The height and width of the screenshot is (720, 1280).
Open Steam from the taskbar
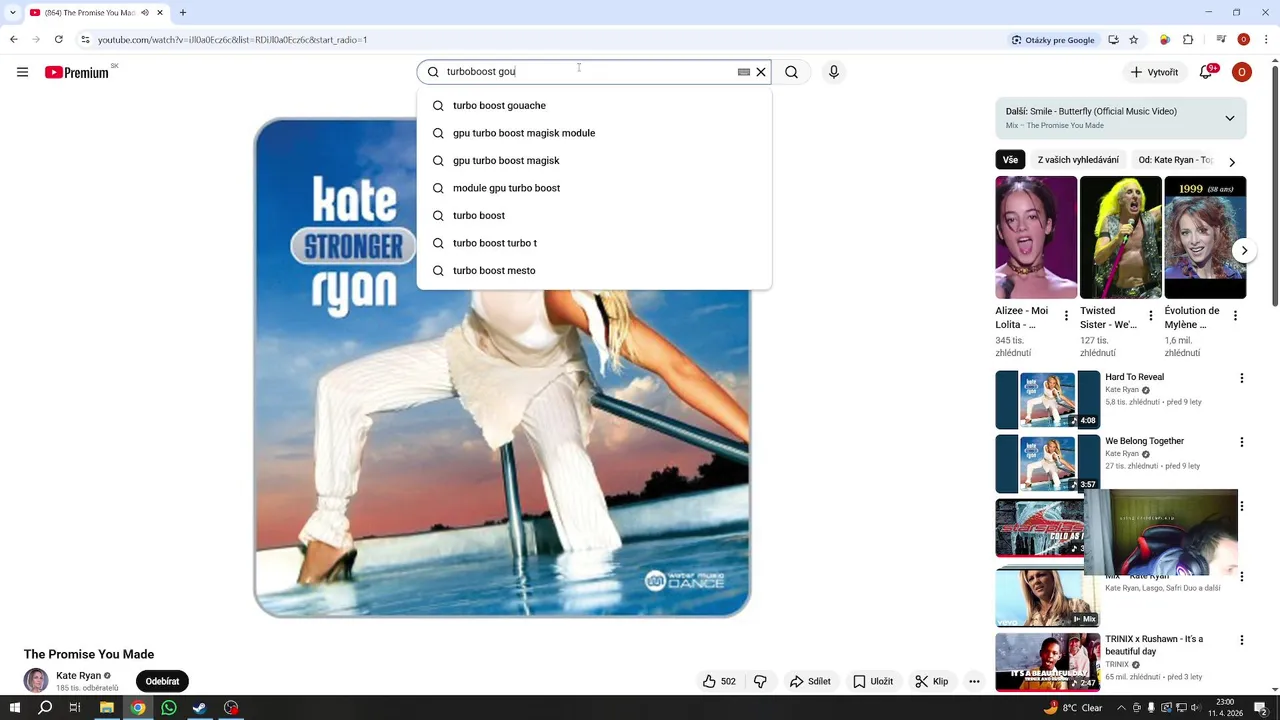point(200,708)
